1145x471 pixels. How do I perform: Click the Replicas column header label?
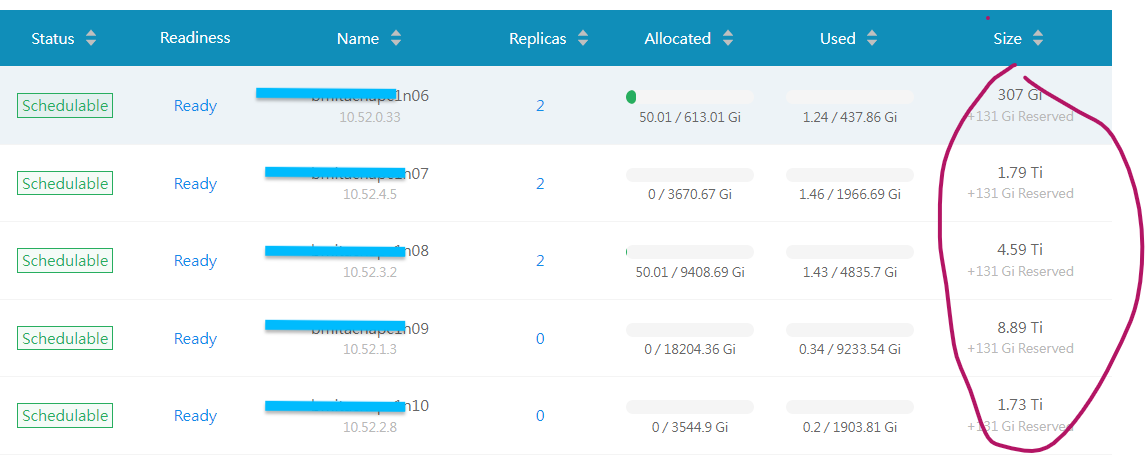(537, 39)
